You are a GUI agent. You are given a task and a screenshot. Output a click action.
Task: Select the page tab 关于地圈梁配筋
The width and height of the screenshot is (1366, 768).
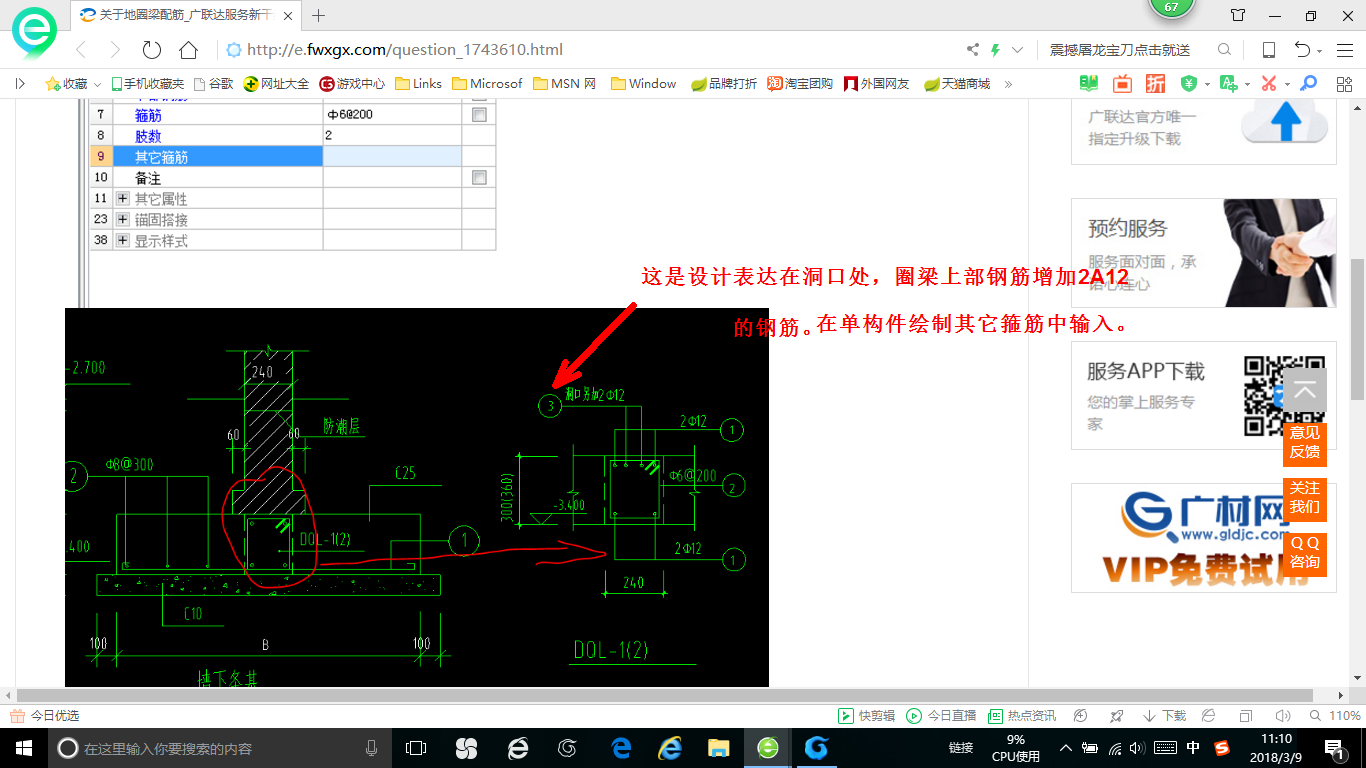tap(187, 15)
